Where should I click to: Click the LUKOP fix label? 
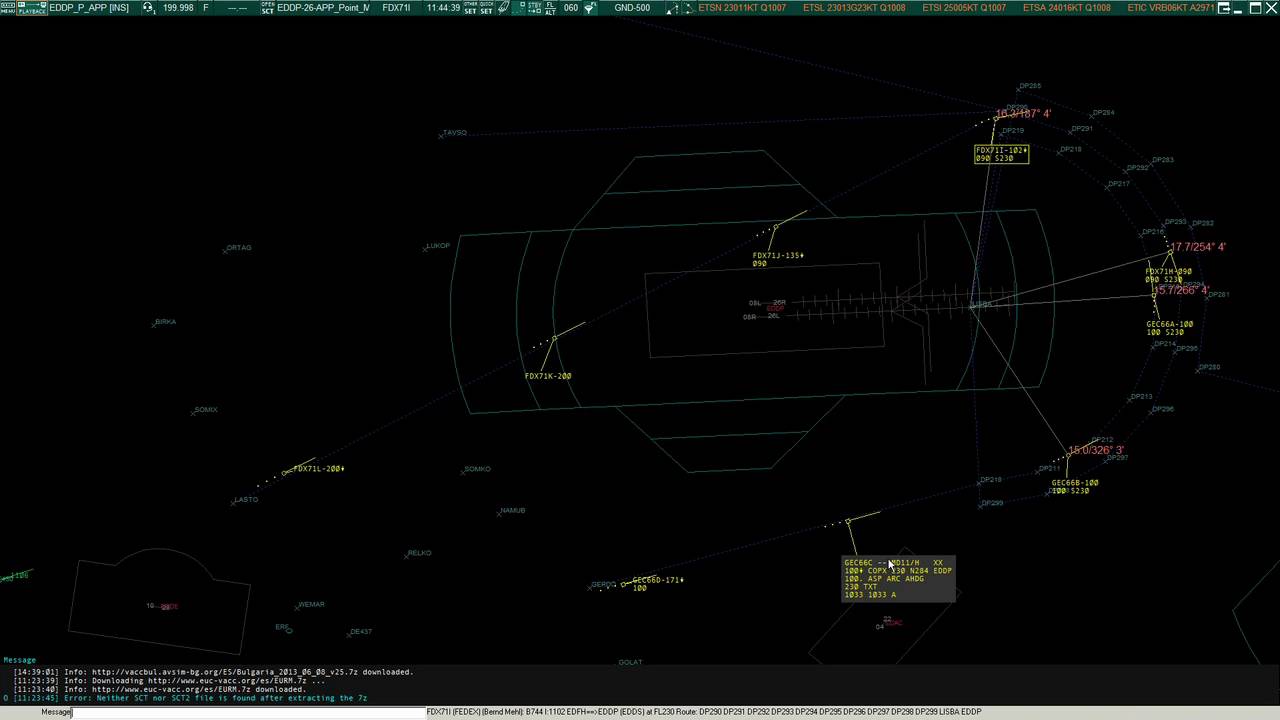click(x=439, y=245)
